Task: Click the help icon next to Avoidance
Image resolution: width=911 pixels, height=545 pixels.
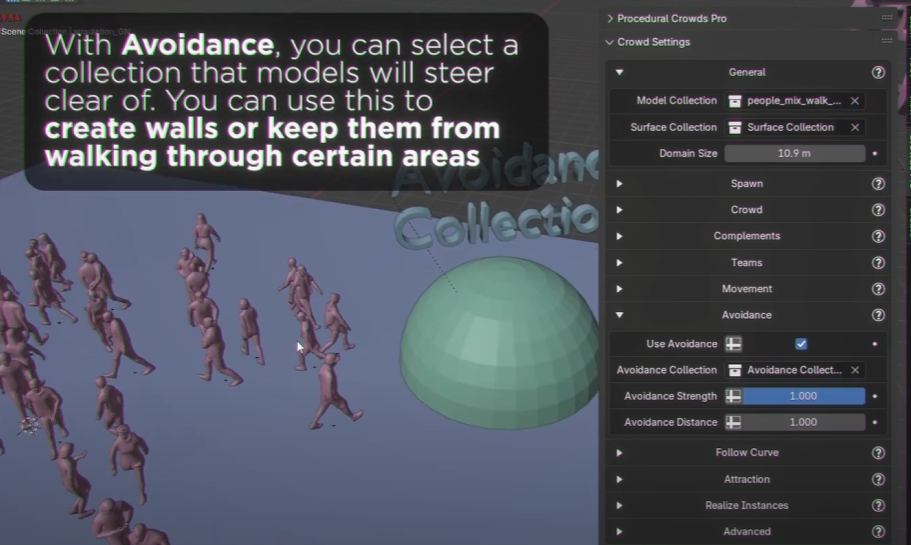Action: [x=878, y=315]
